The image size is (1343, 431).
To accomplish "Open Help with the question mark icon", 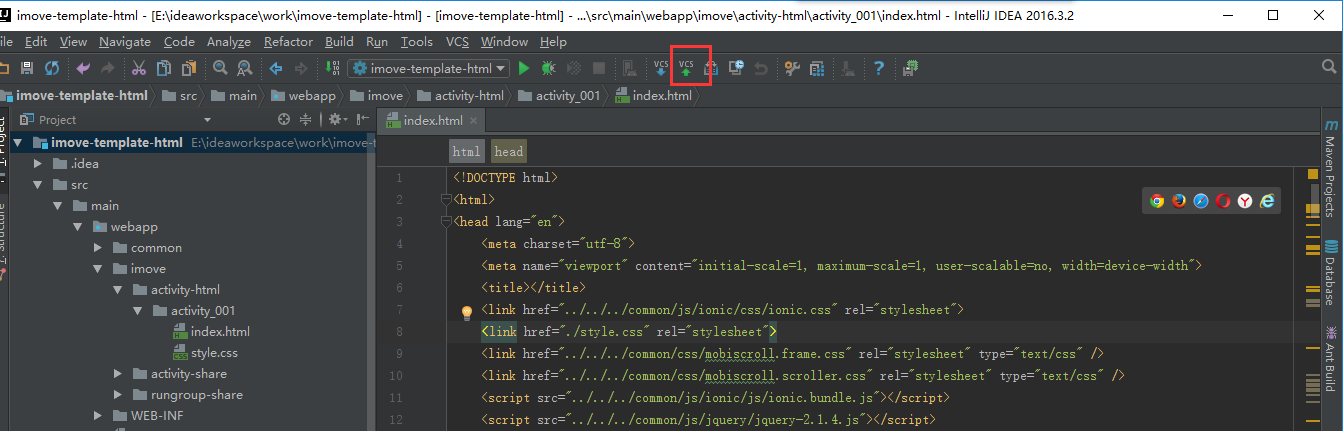I will 879,68.
